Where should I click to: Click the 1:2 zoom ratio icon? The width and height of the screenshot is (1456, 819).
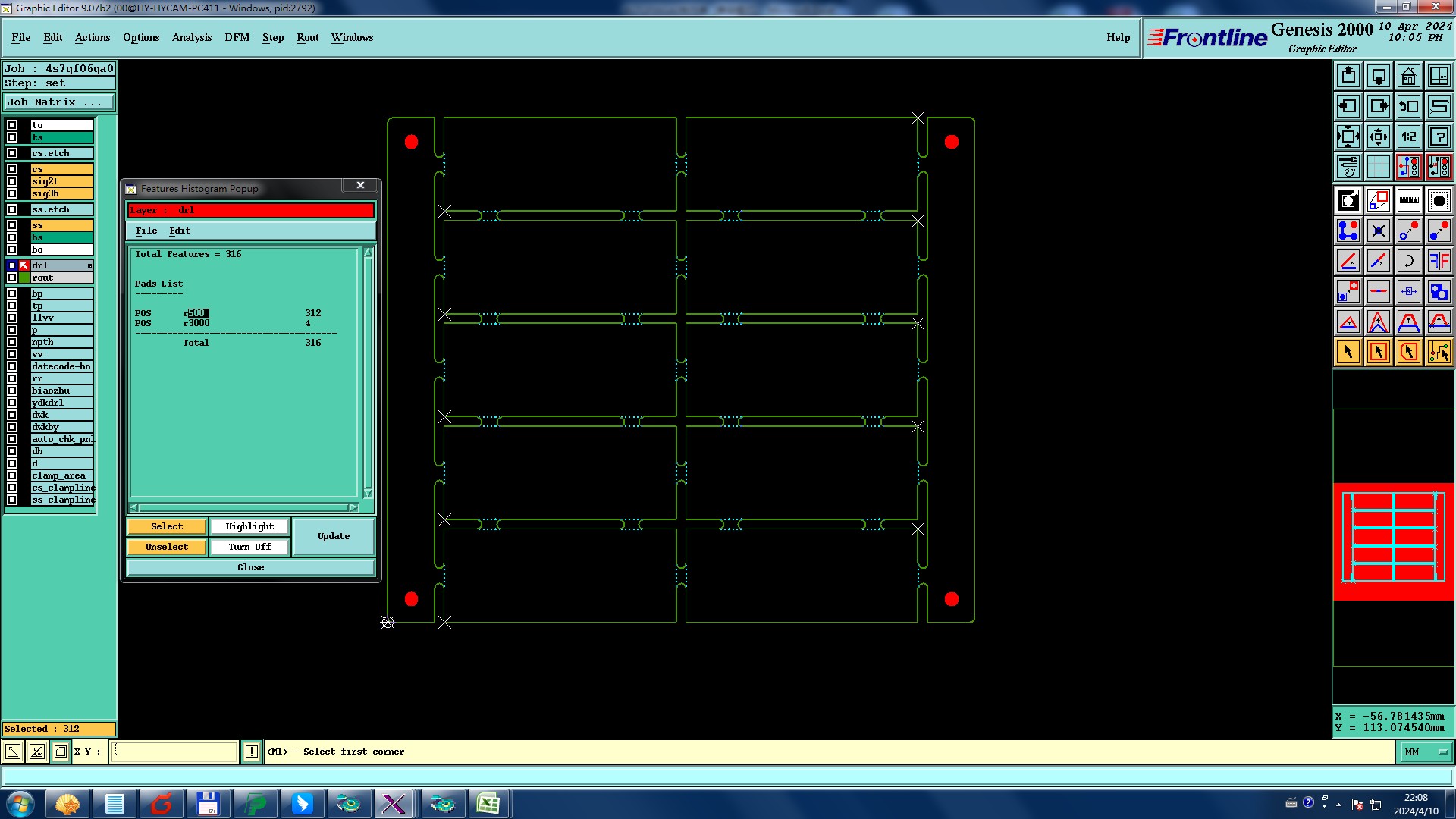click(x=1408, y=136)
